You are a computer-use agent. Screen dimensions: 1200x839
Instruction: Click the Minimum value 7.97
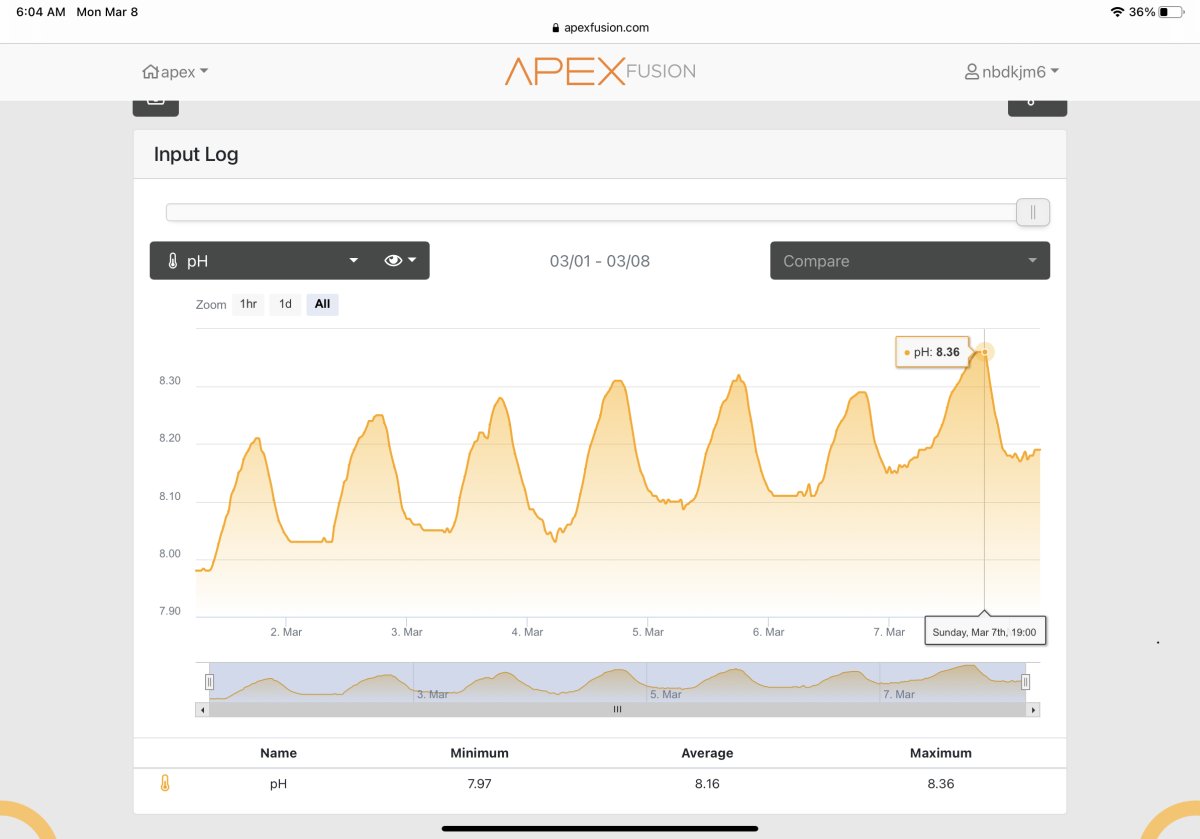(x=479, y=784)
